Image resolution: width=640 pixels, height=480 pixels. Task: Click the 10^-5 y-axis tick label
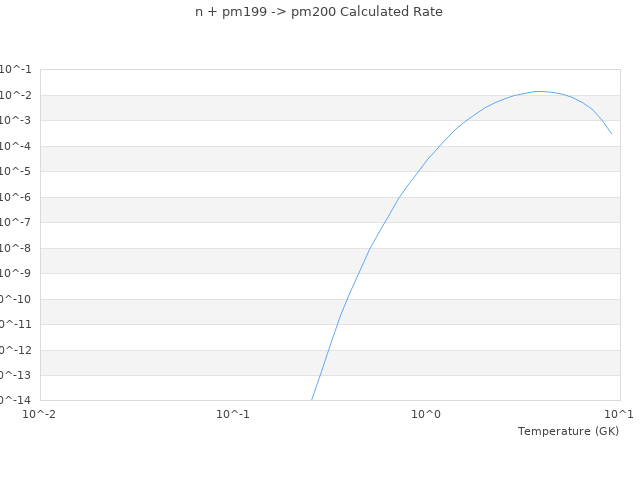[16, 171]
